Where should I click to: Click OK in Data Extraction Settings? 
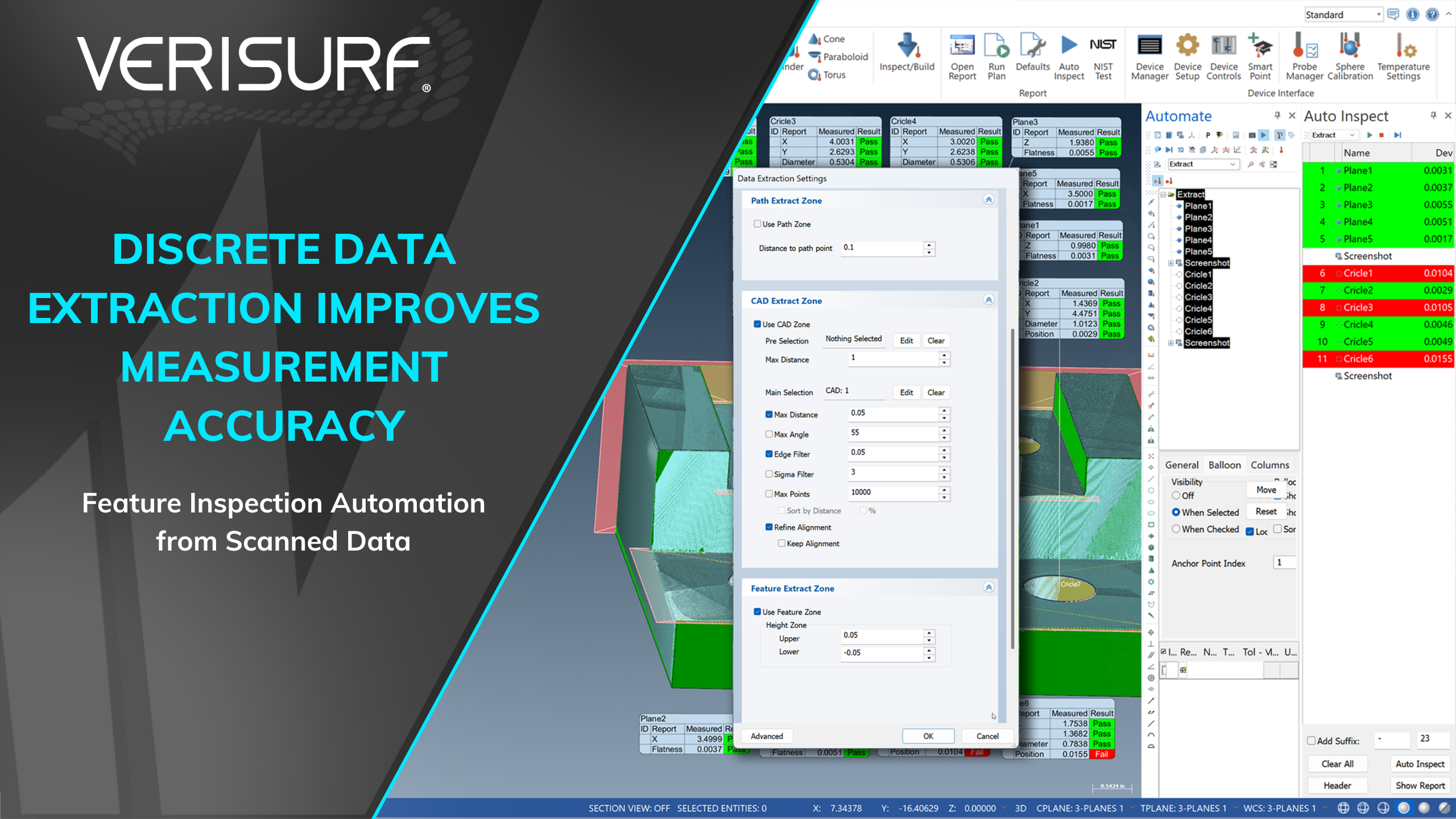[928, 736]
